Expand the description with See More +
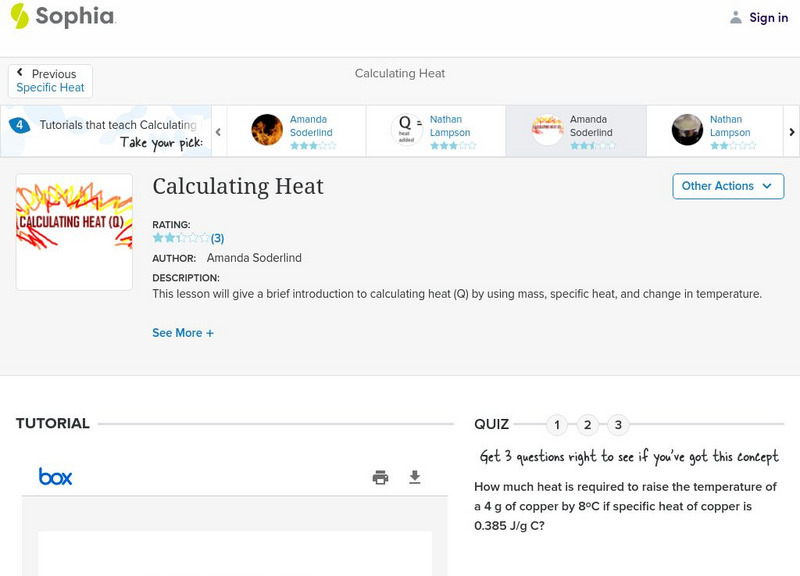The height and width of the screenshot is (576, 800). pos(183,333)
